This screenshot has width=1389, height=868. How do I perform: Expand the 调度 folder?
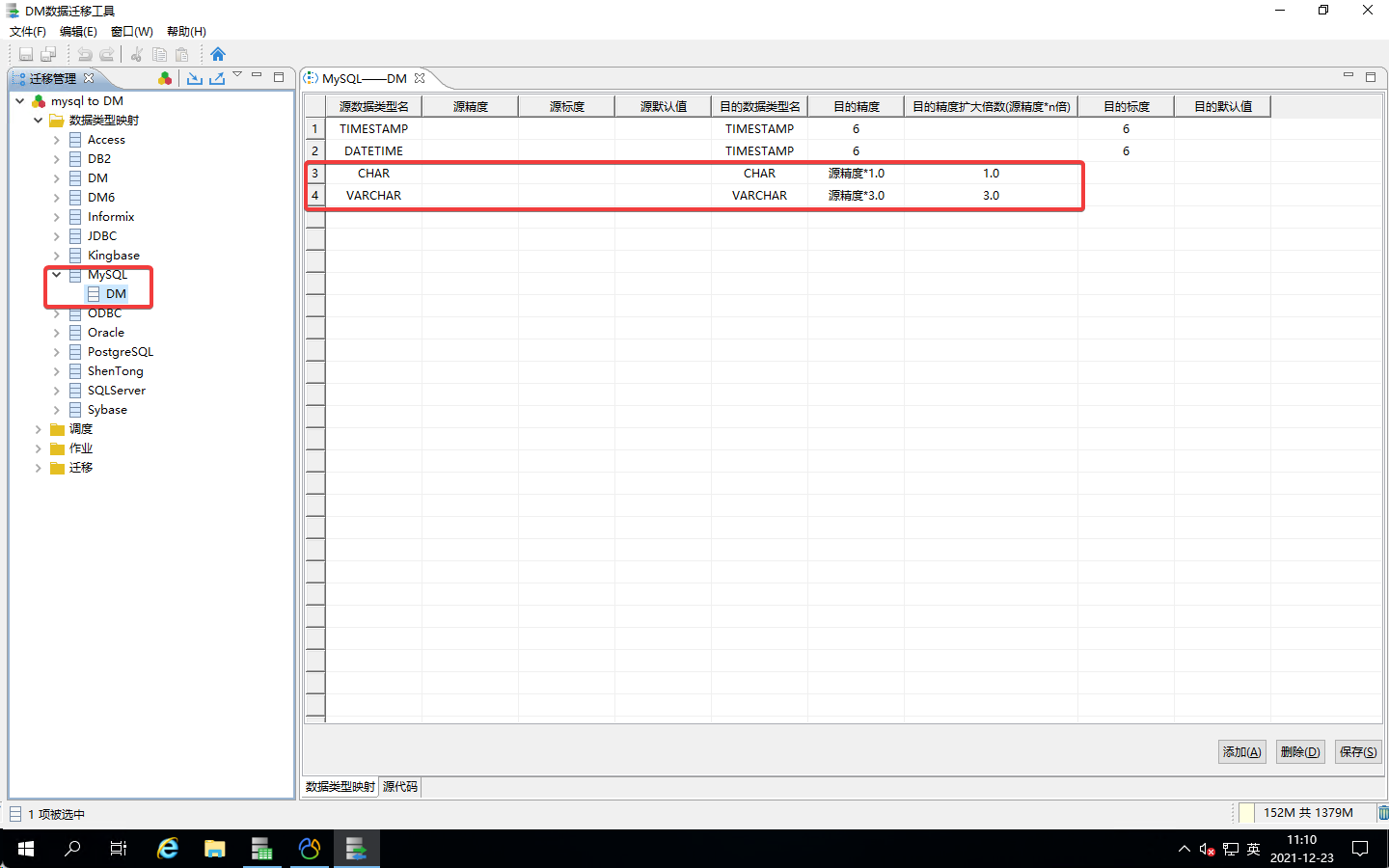click(39, 429)
